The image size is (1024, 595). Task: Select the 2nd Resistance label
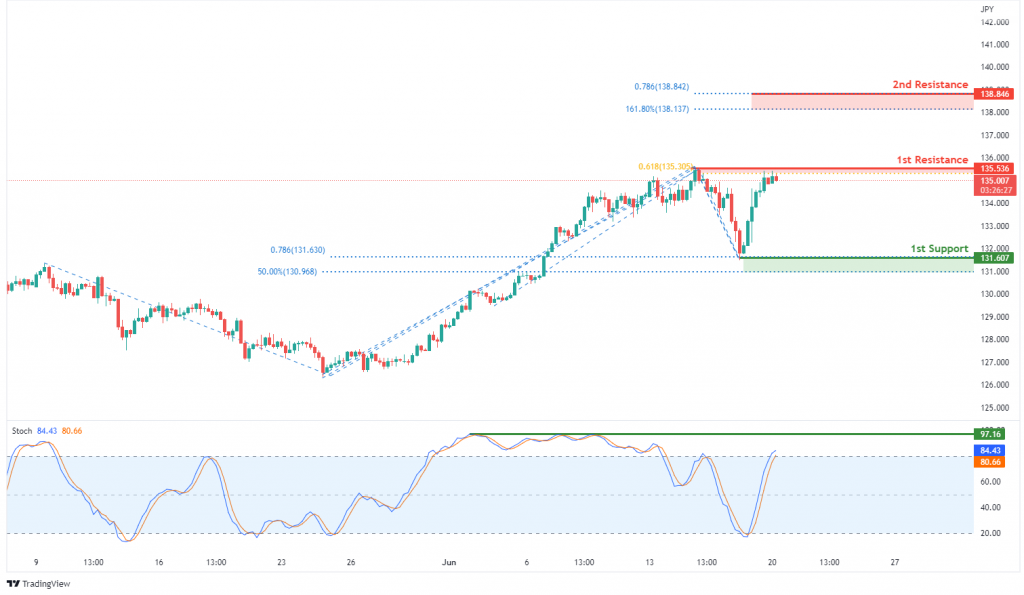tap(930, 84)
